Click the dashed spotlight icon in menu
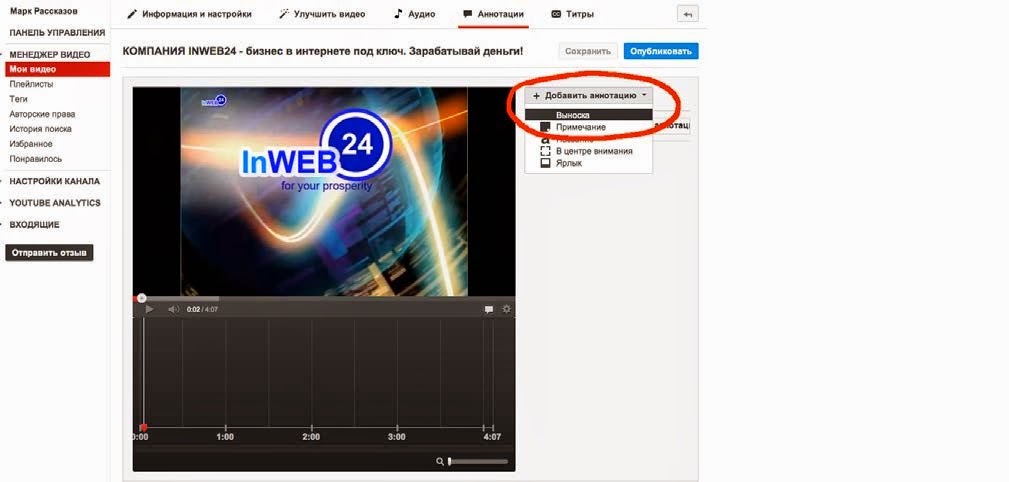 point(545,151)
